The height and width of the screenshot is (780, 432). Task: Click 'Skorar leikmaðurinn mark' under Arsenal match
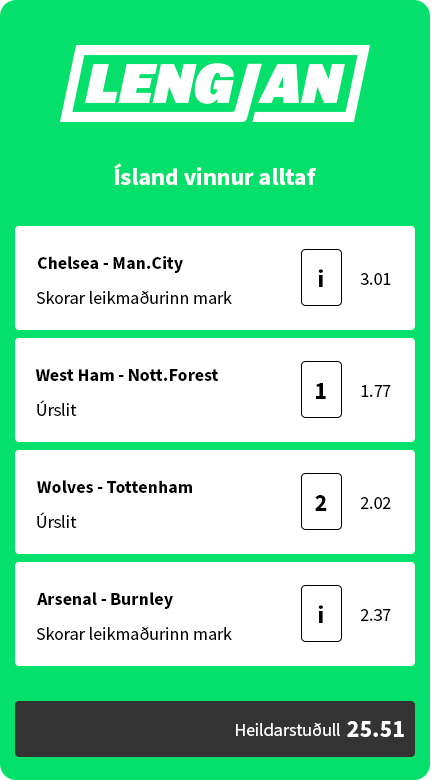(134, 634)
